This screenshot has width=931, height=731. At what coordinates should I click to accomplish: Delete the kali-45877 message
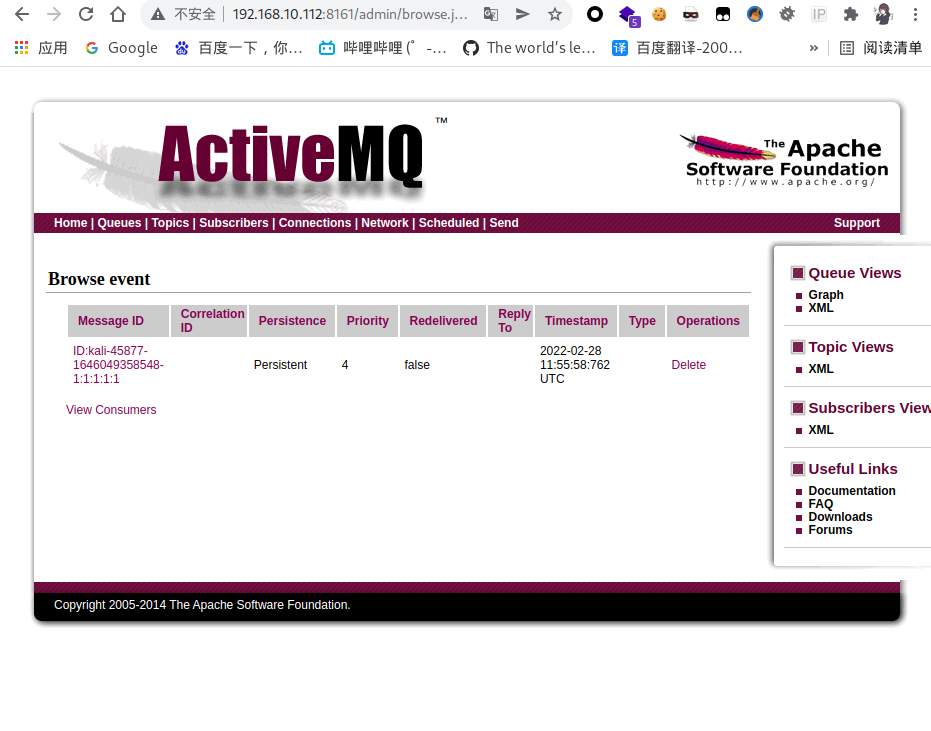pos(689,365)
